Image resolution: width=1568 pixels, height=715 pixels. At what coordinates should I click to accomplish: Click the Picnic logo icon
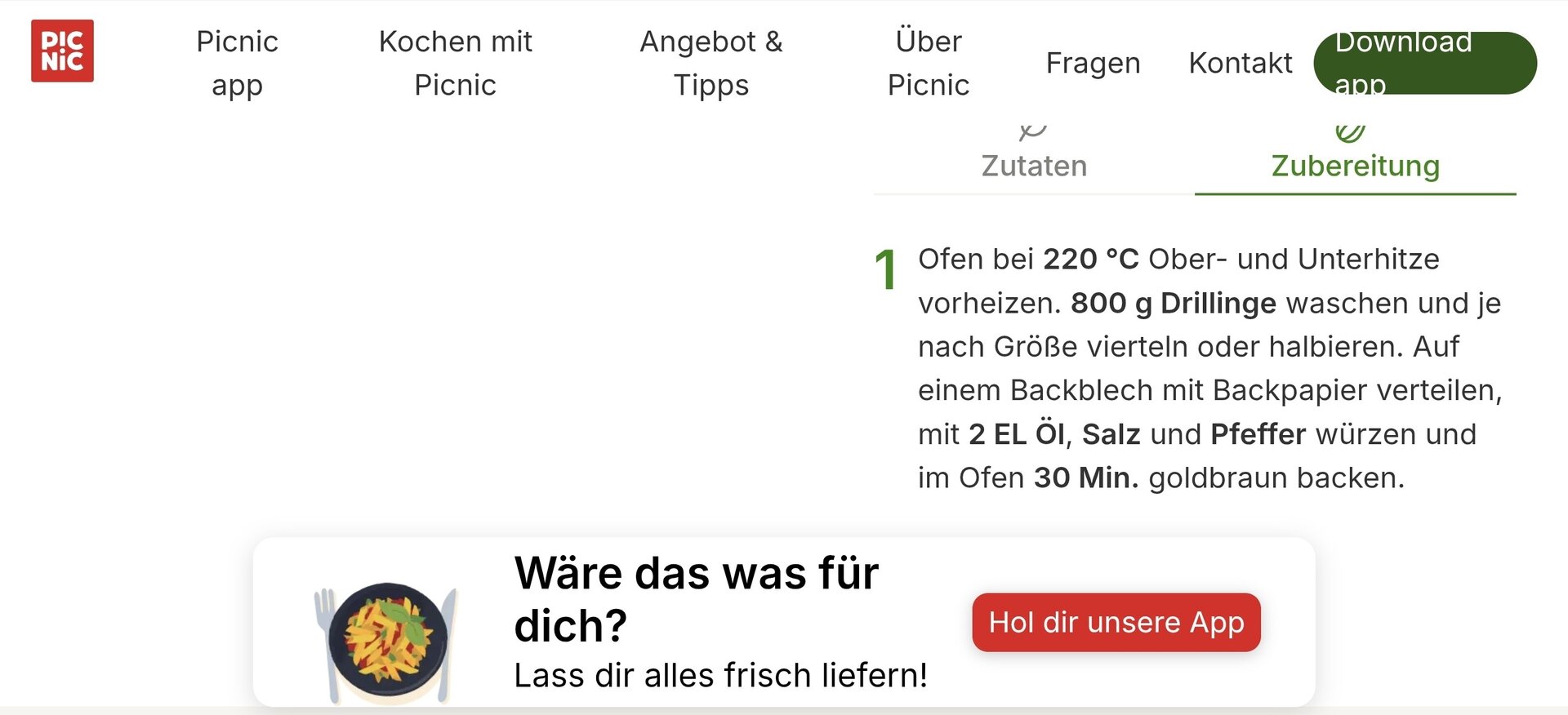pos(62,51)
